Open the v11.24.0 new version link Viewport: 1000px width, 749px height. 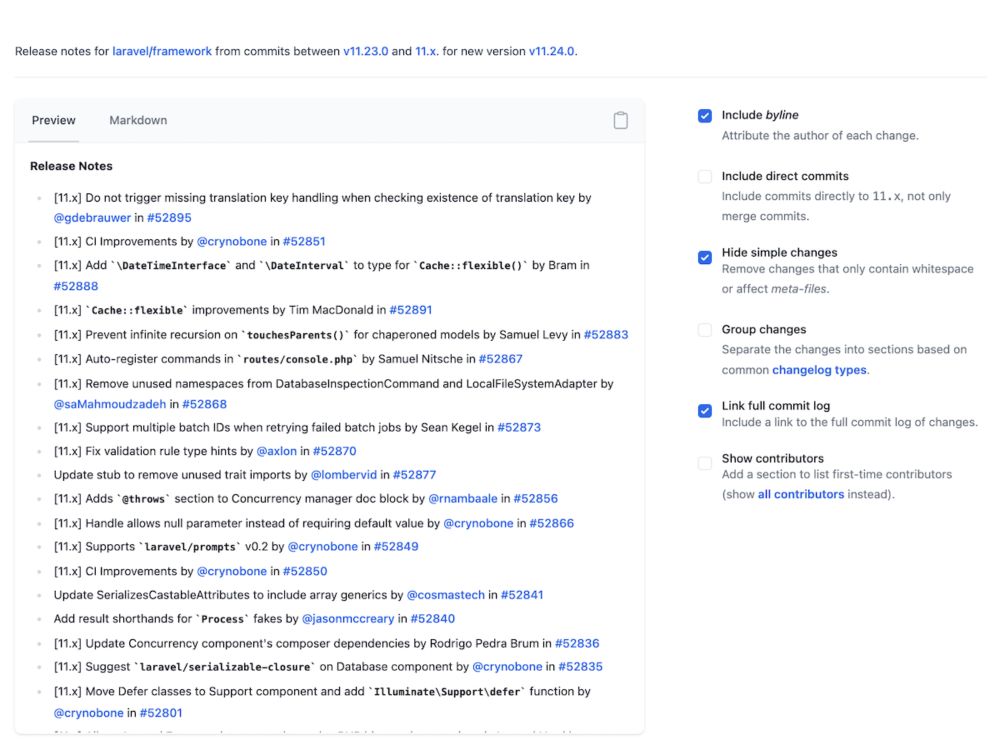tap(552, 51)
